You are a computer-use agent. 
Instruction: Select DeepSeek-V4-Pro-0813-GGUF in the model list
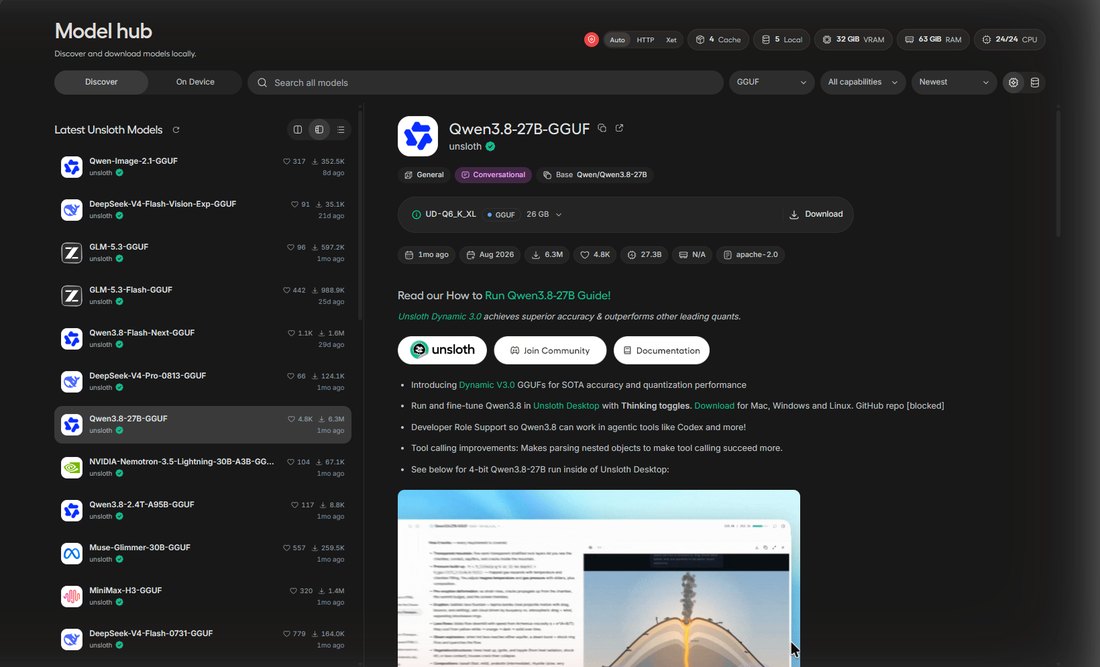click(203, 382)
